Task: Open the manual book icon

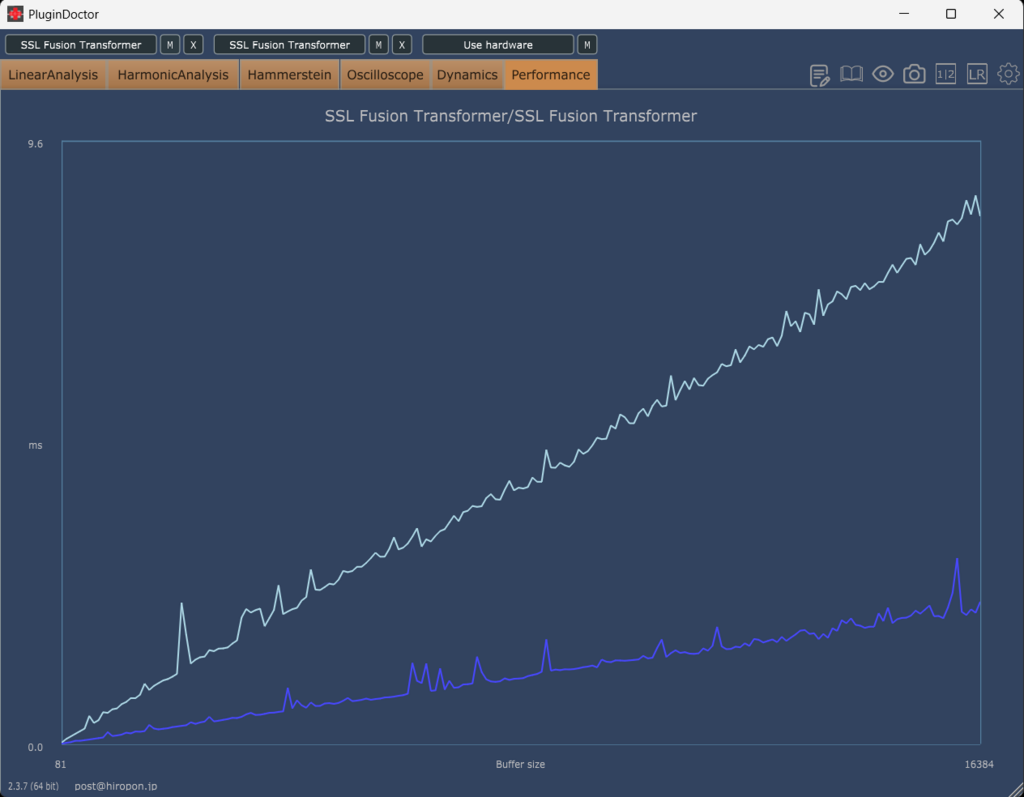Action: point(851,74)
